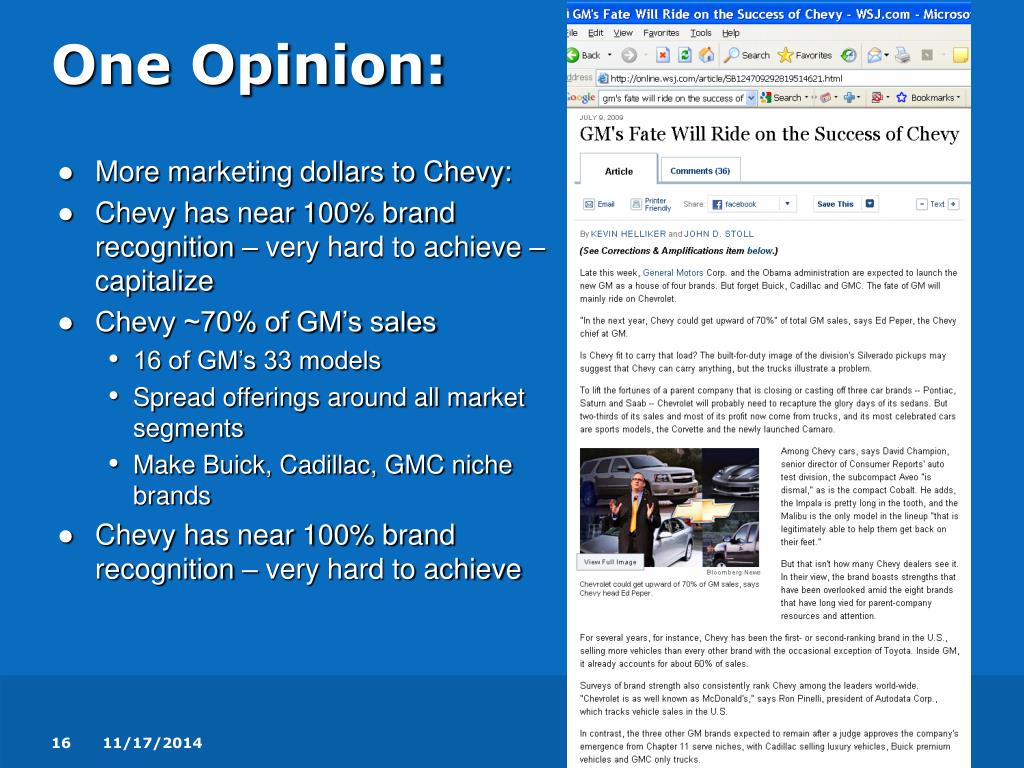This screenshot has width=1024, height=768.
Task: Expand the Share facebook dropdown arrow
Action: pyautogui.click(x=787, y=204)
